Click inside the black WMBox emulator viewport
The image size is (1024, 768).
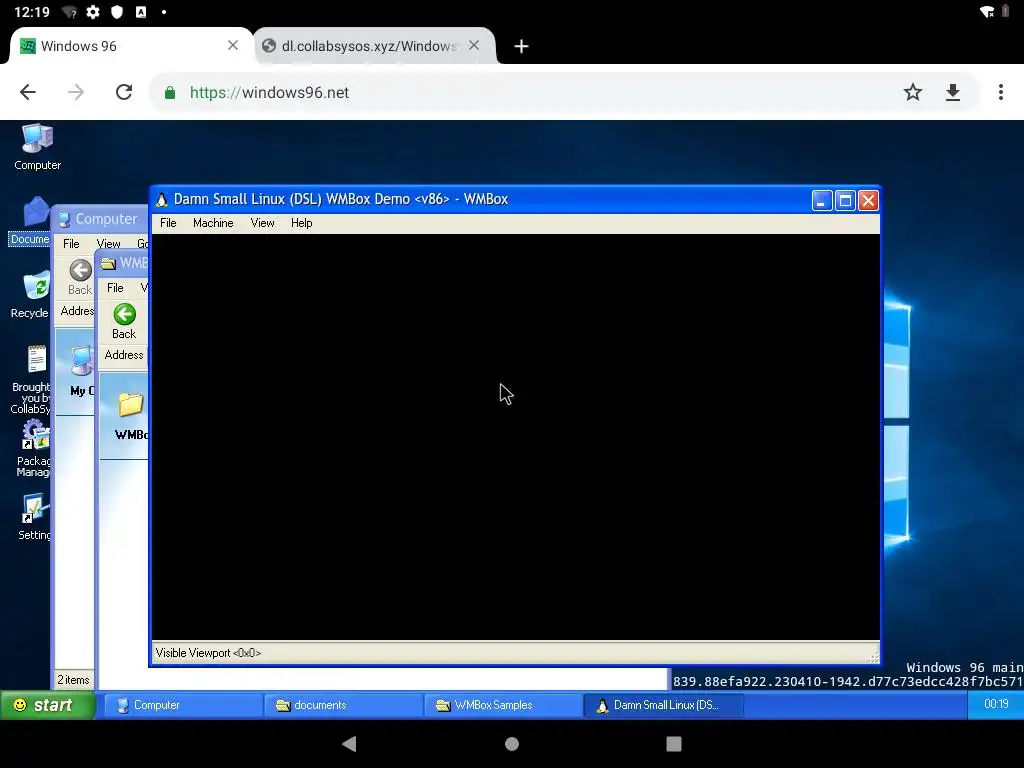[x=516, y=437]
